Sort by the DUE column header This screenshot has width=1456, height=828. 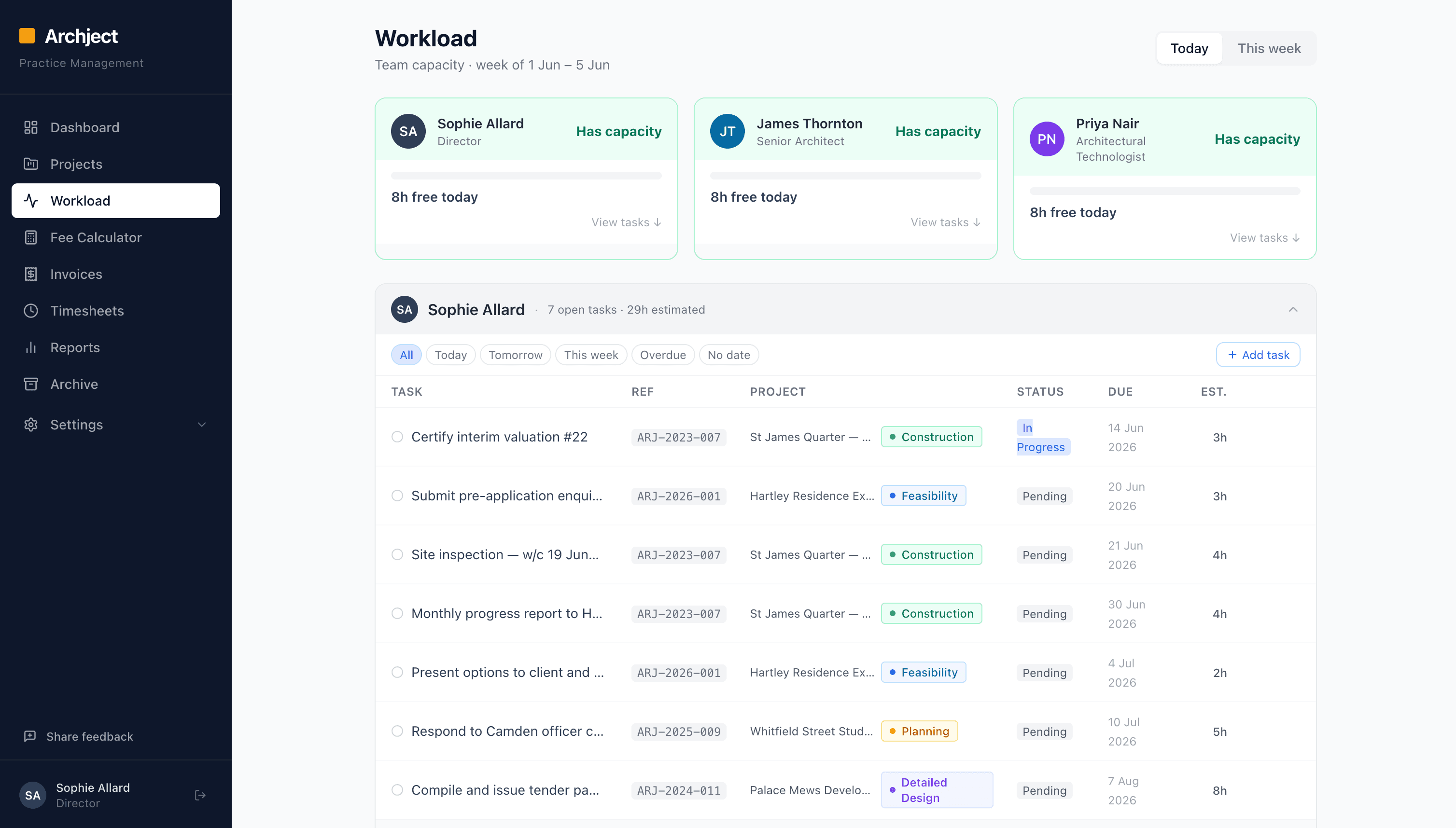[x=1120, y=391]
